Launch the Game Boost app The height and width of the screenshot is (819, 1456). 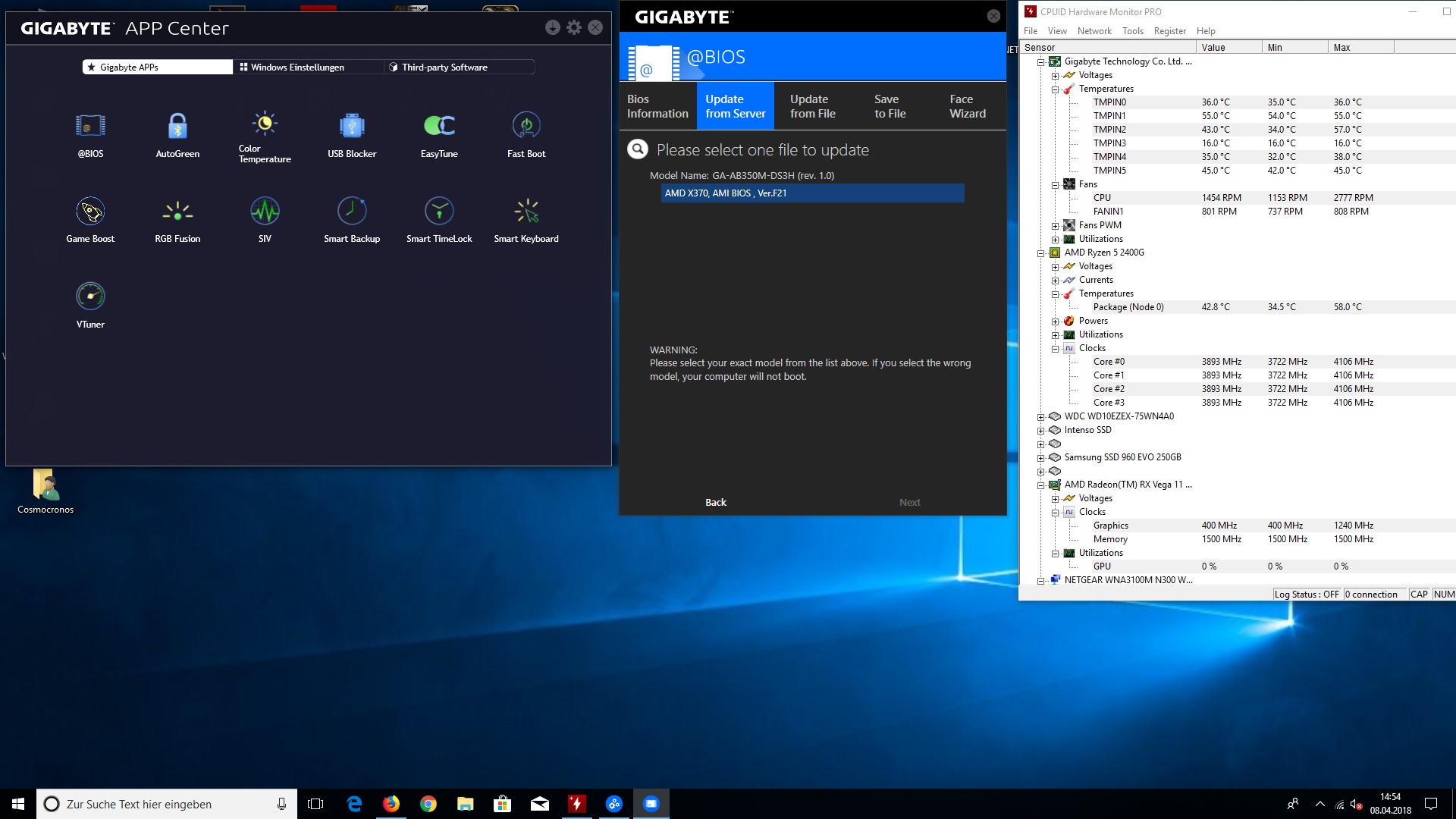pos(90,212)
